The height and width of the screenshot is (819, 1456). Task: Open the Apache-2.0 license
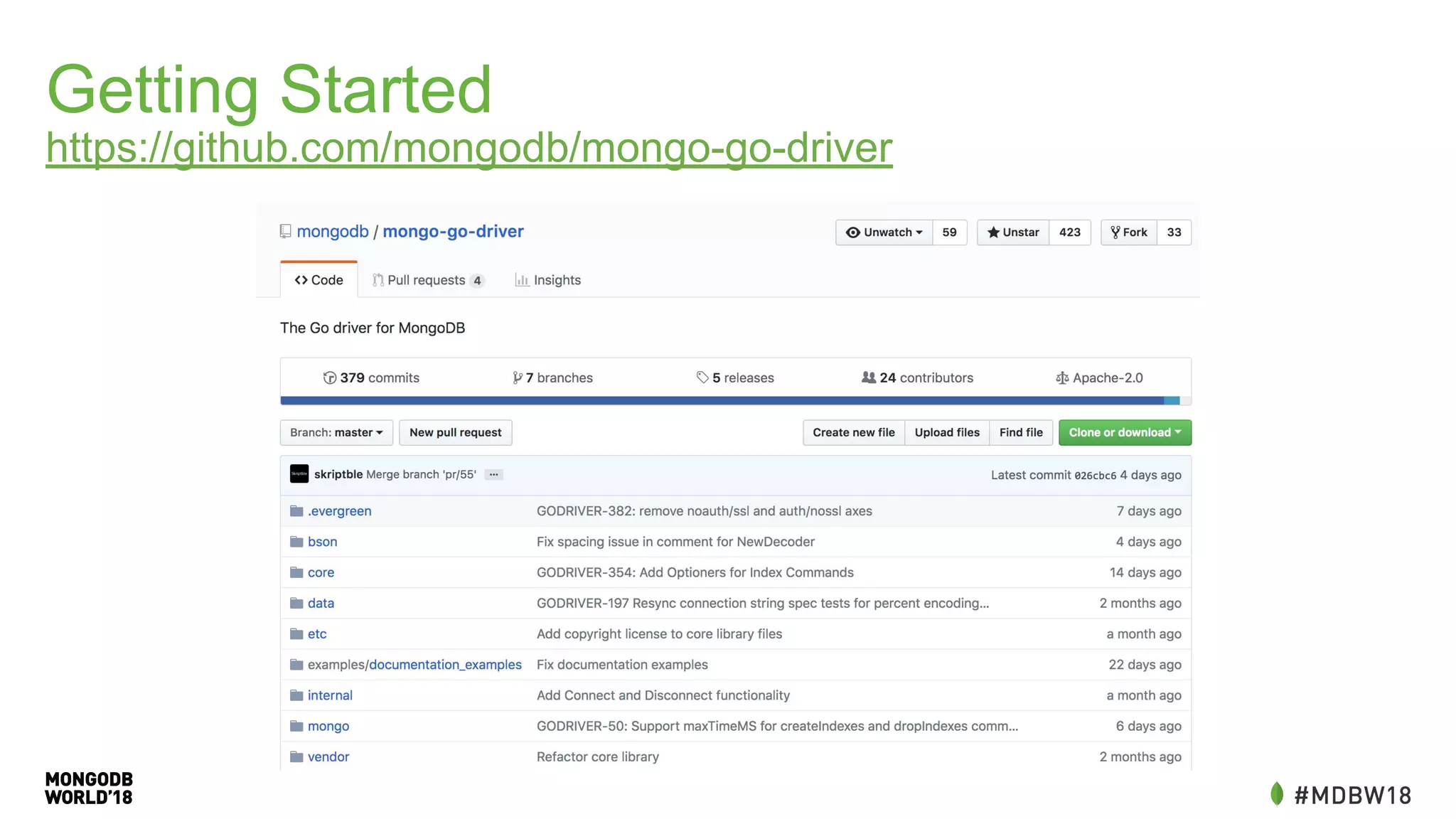(x=1099, y=378)
